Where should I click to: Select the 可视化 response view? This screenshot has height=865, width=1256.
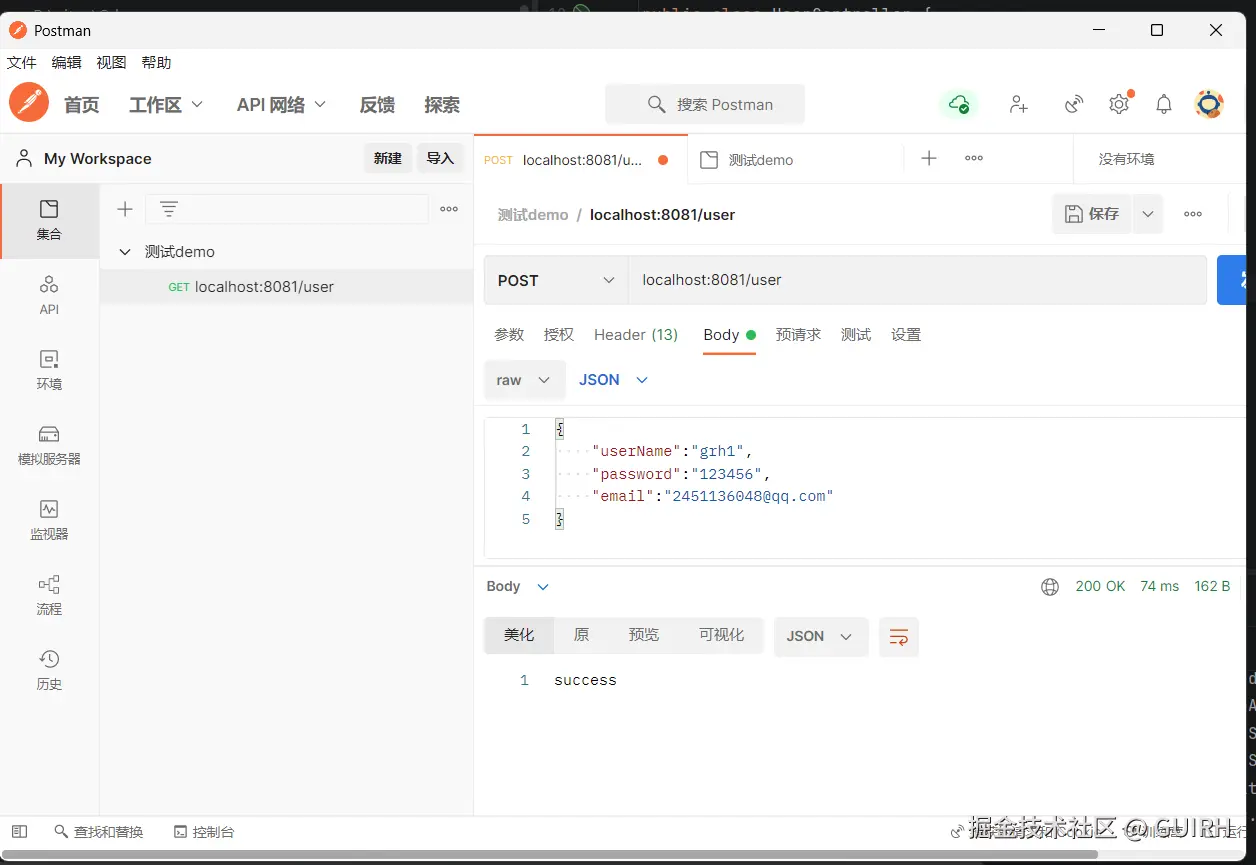(722, 635)
